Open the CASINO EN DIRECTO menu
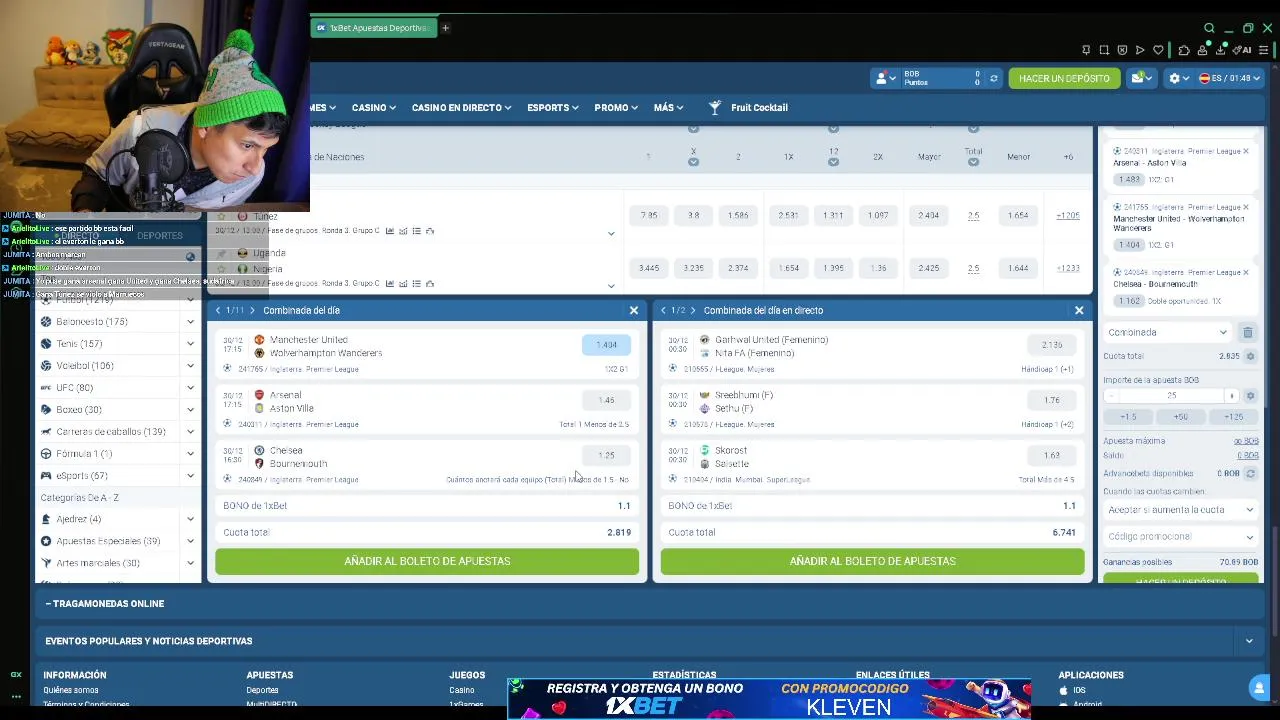The image size is (1280, 720). tap(462, 108)
